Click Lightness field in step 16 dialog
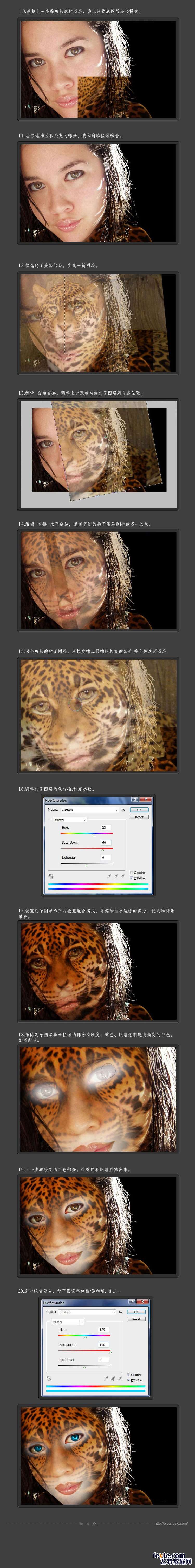The width and height of the screenshot is (195, 1568). click(x=106, y=858)
